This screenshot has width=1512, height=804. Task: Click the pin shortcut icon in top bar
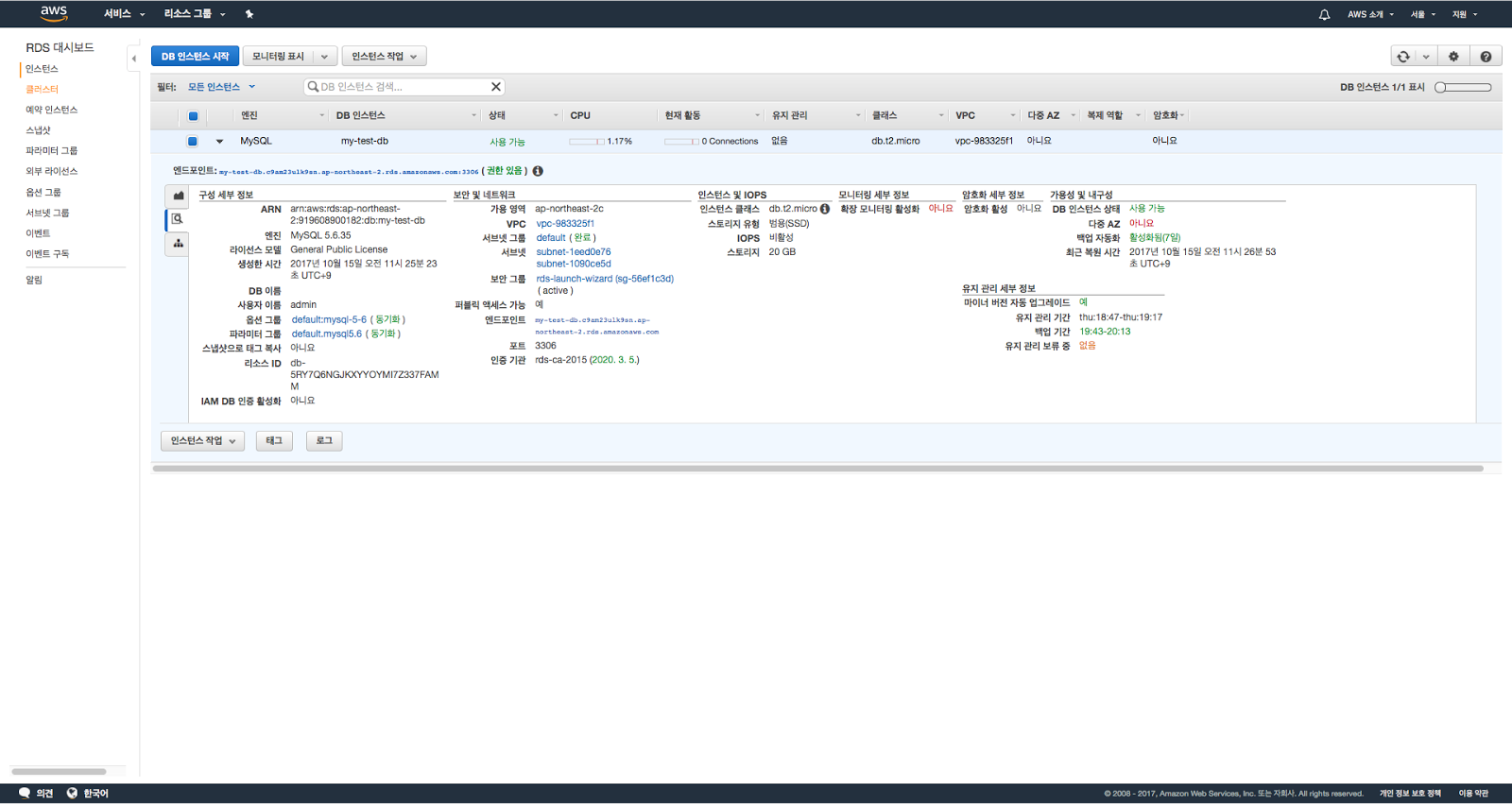(249, 14)
